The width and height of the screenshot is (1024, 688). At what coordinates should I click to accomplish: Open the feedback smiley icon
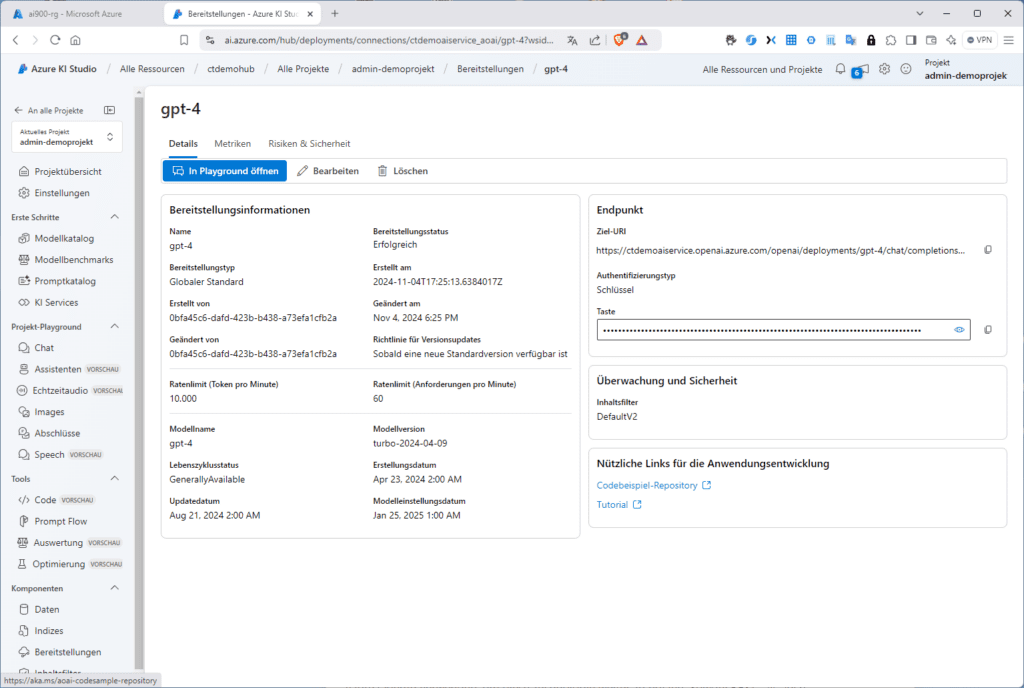tap(906, 69)
